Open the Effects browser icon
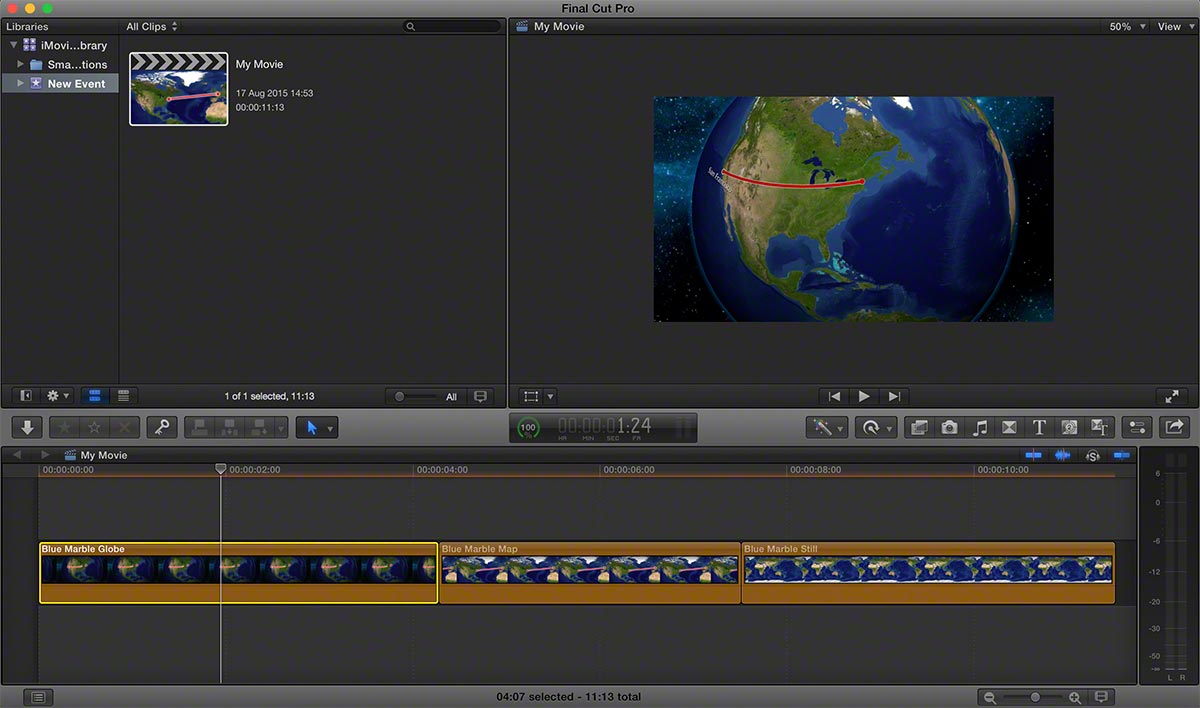This screenshot has width=1200, height=708. (919, 427)
